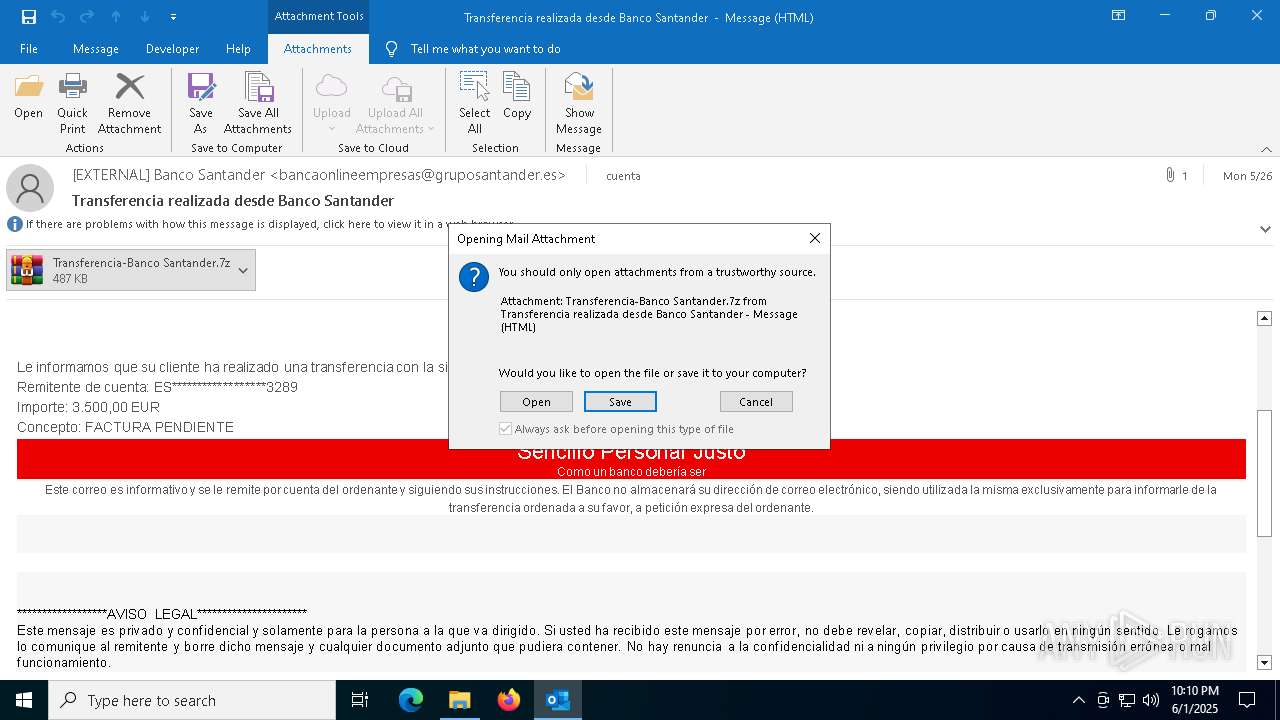This screenshot has width=1280, height=720.
Task: Switch to the Message ribbon tab
Action: 96,49
